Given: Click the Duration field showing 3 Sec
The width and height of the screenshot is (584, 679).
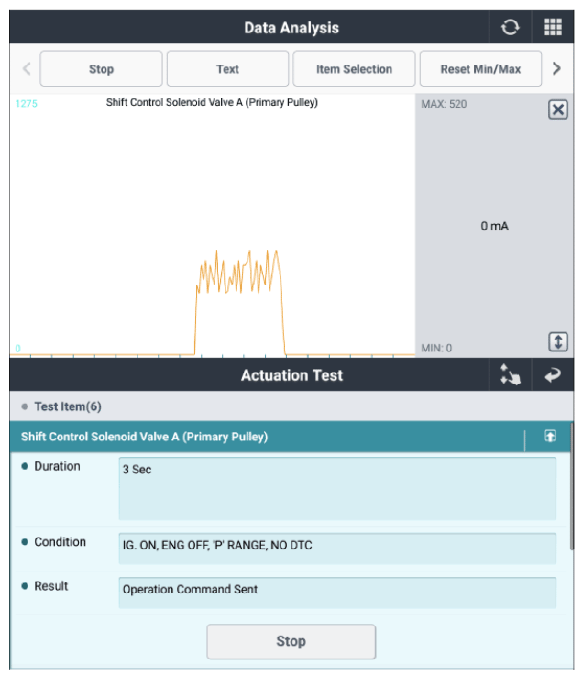Looking at the screenshot, I should pos(337,488).
